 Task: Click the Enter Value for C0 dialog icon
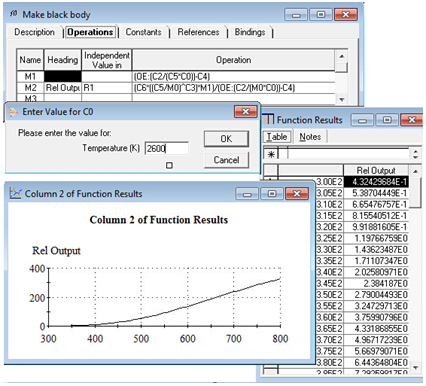pyautogui.click(x=13, y=112)
